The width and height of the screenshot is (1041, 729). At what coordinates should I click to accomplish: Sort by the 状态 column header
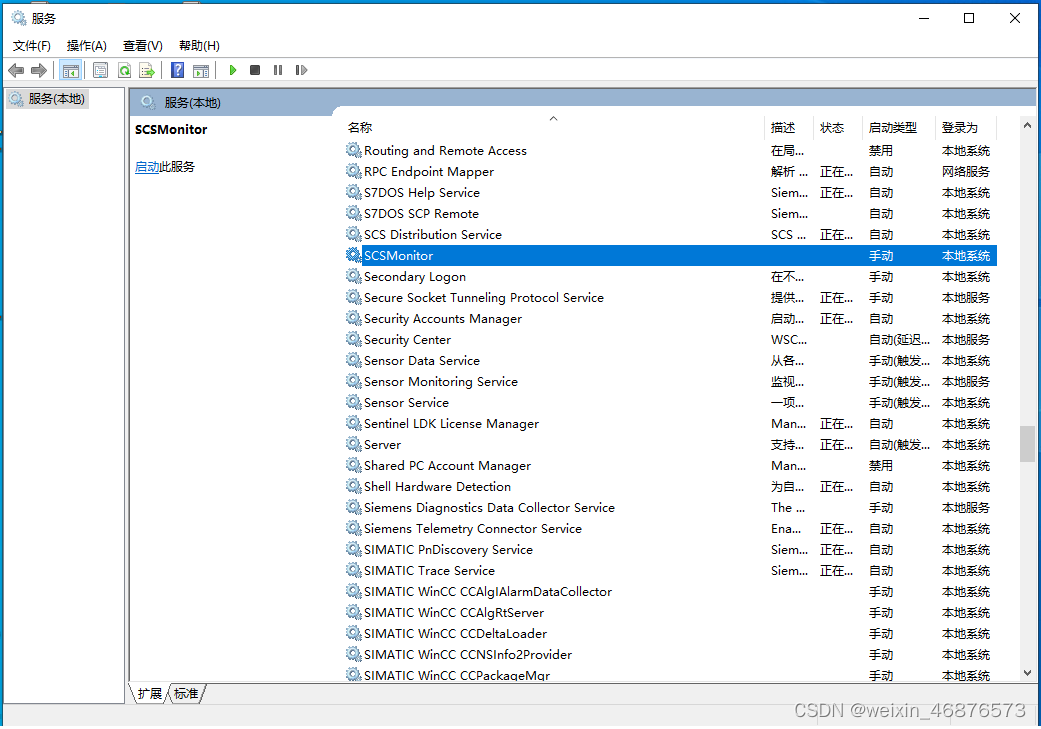point(839,127)
